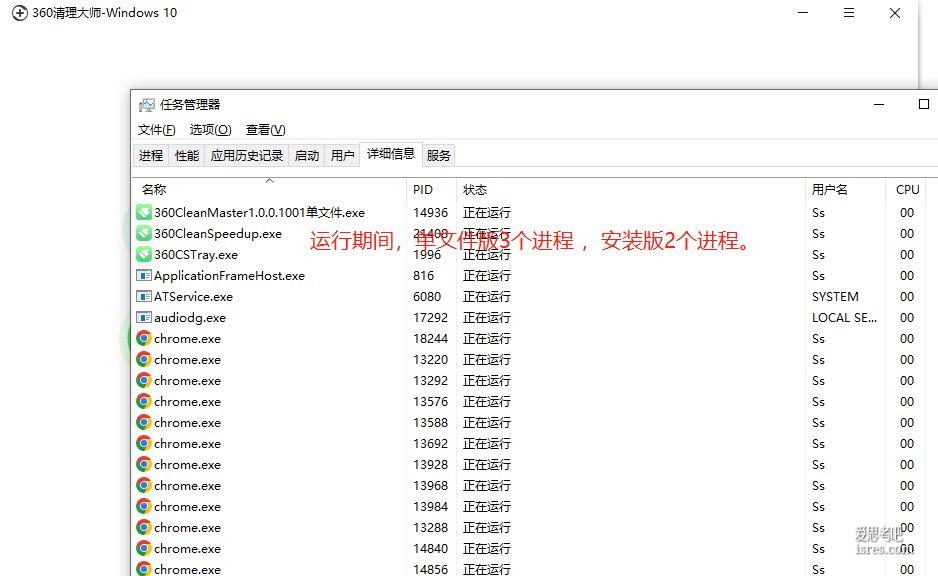Switch to the 性能 tab
This screenshot has height=576, width=938.
coord(187,156)
